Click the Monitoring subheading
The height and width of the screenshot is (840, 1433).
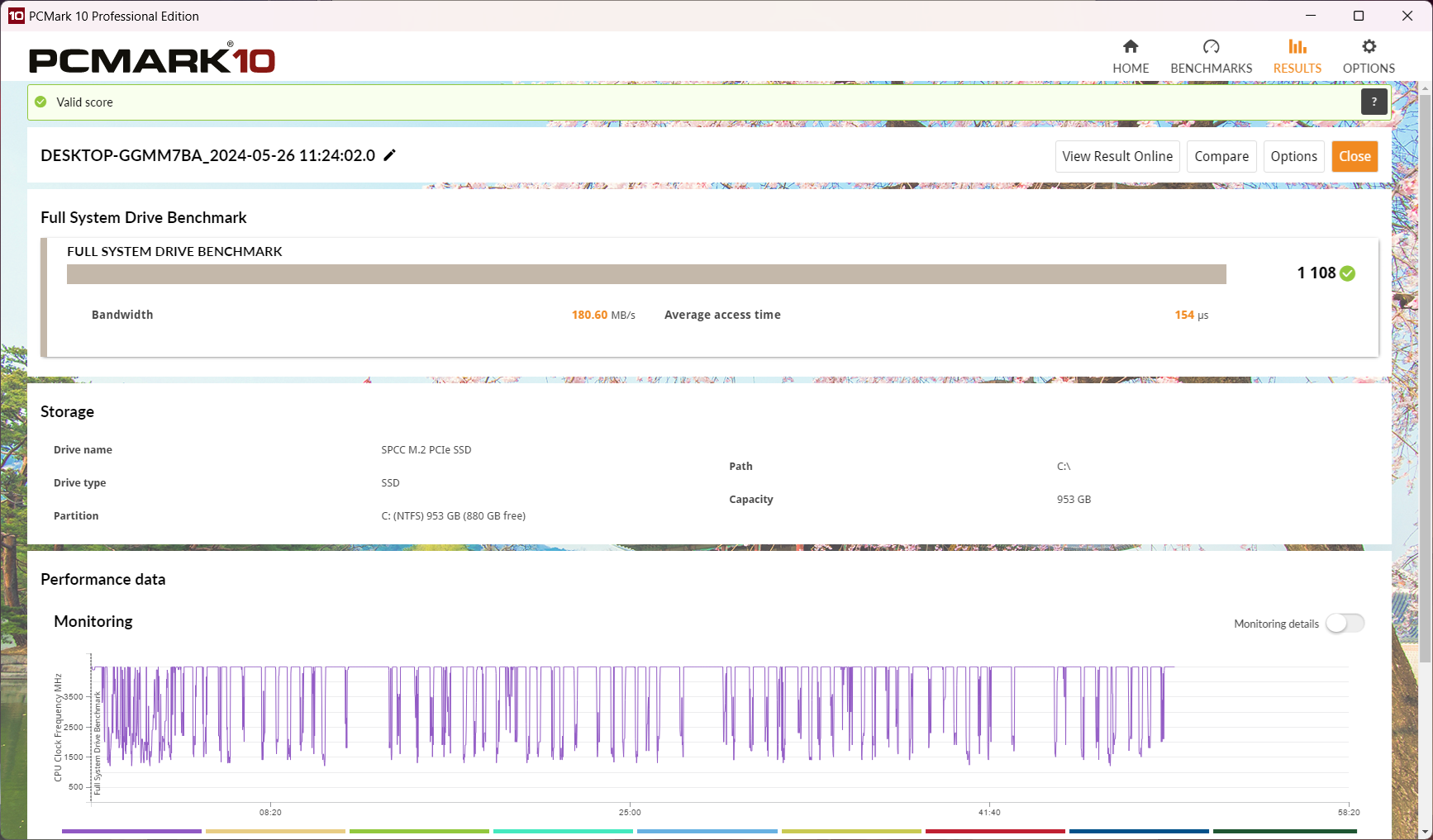click(x=93, y=621)
